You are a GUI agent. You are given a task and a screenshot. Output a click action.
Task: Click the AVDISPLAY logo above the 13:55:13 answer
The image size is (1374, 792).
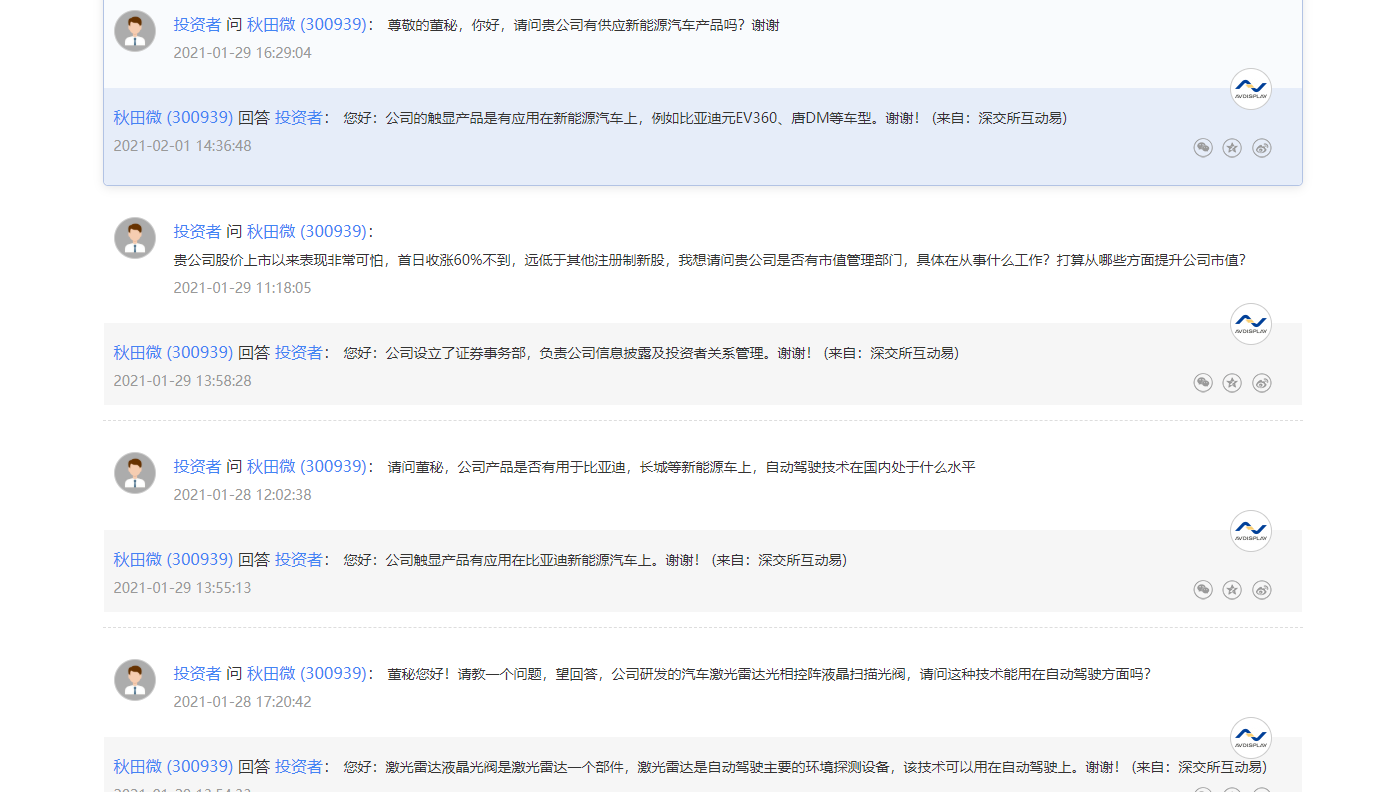(x=1250, y=531)
